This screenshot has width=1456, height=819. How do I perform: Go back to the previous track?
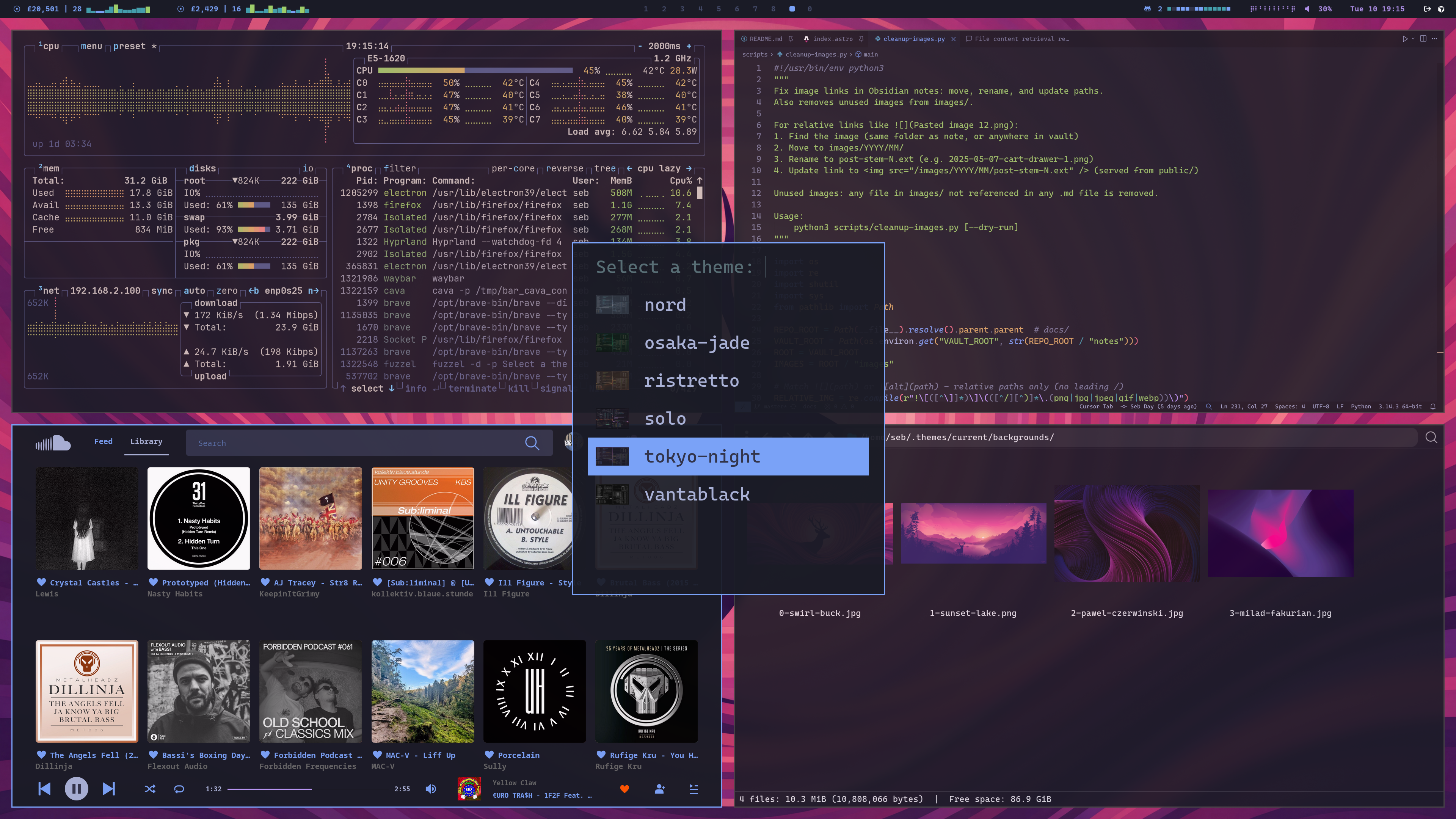pos(44,789)
